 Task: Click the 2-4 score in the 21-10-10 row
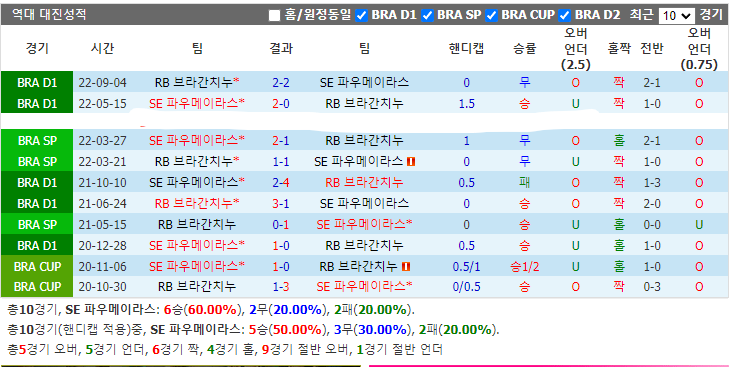click(x=281, y=182)
